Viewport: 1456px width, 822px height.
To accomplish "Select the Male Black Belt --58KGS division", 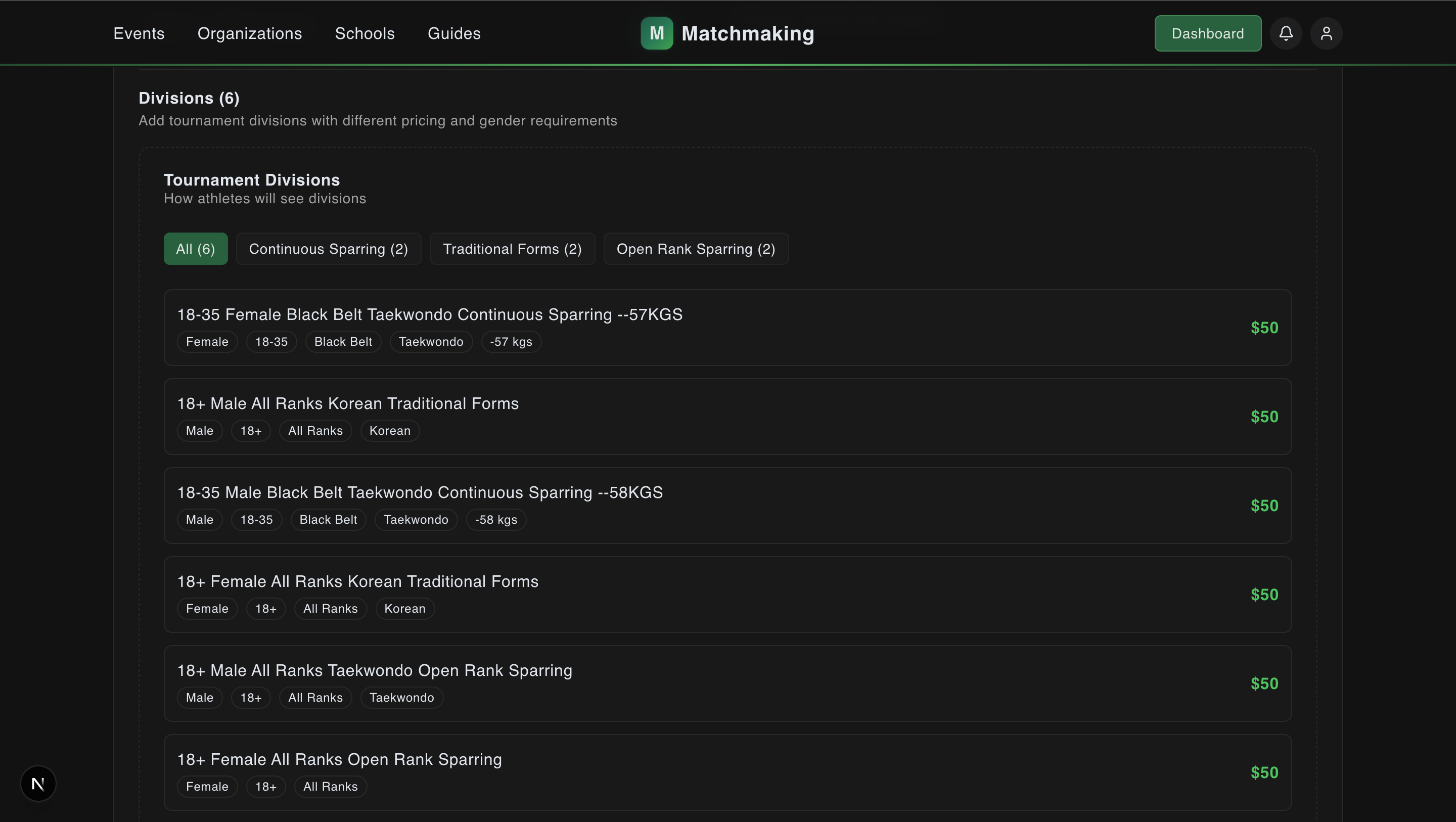I will (x=727, y=506).
